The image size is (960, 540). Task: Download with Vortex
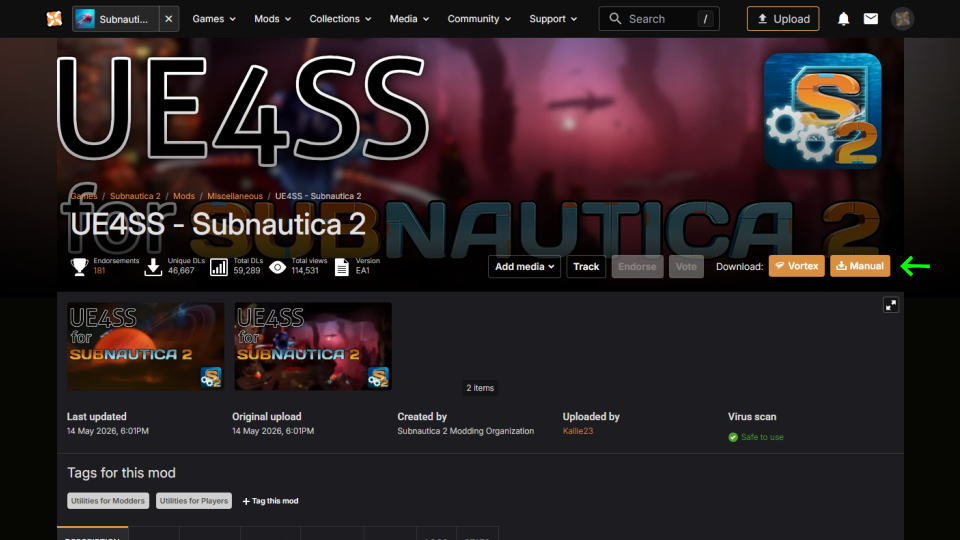pyautogui.click(x=797, y=266)
